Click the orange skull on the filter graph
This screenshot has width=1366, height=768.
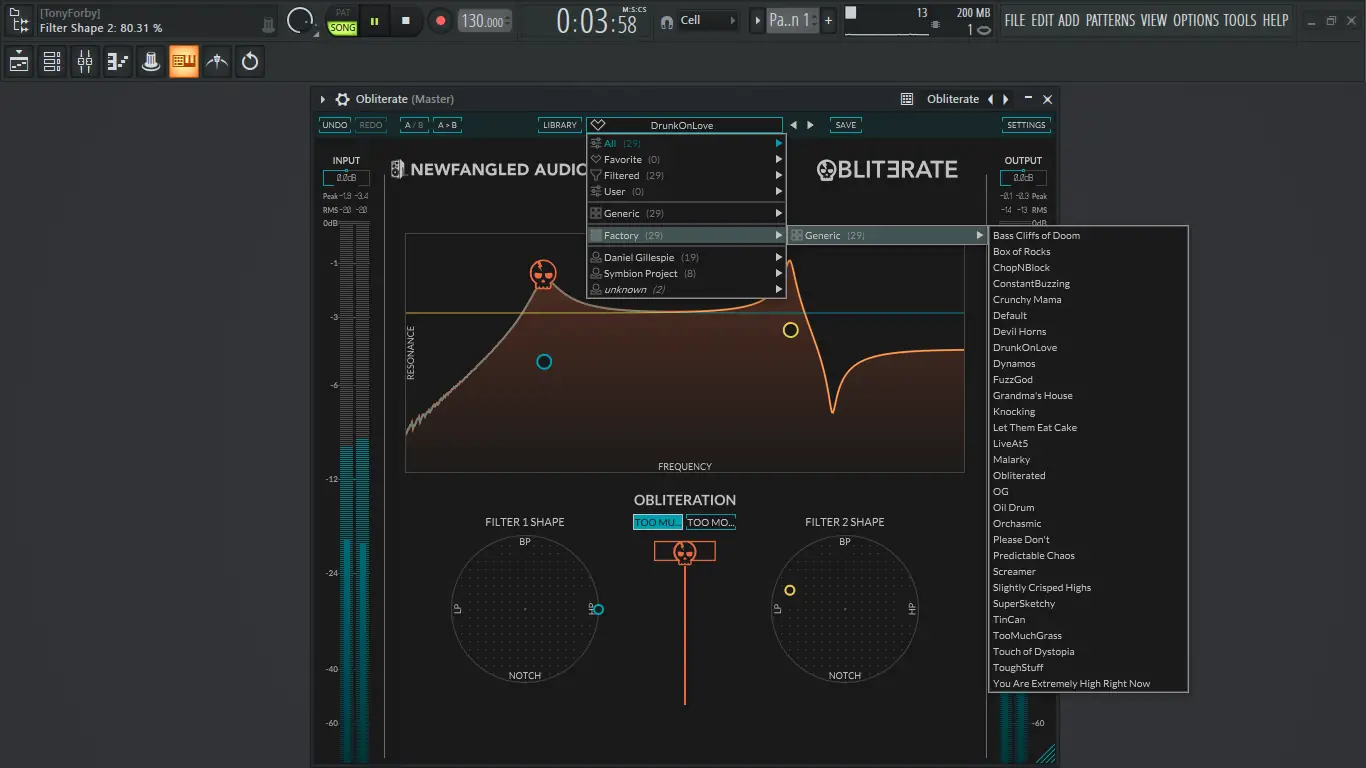pyautogui.click(x=543, y=275)
